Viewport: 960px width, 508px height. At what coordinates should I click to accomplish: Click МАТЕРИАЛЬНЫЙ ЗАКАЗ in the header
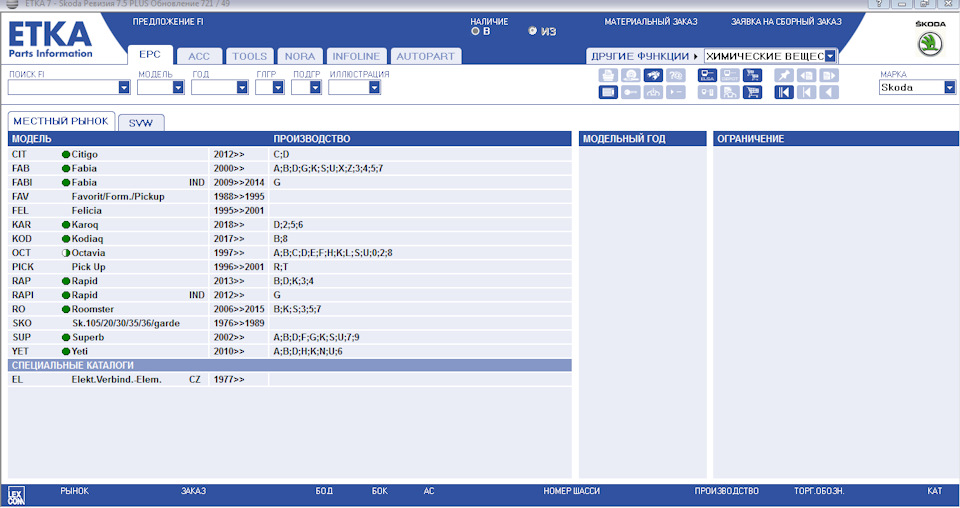(x=651, y=22)
